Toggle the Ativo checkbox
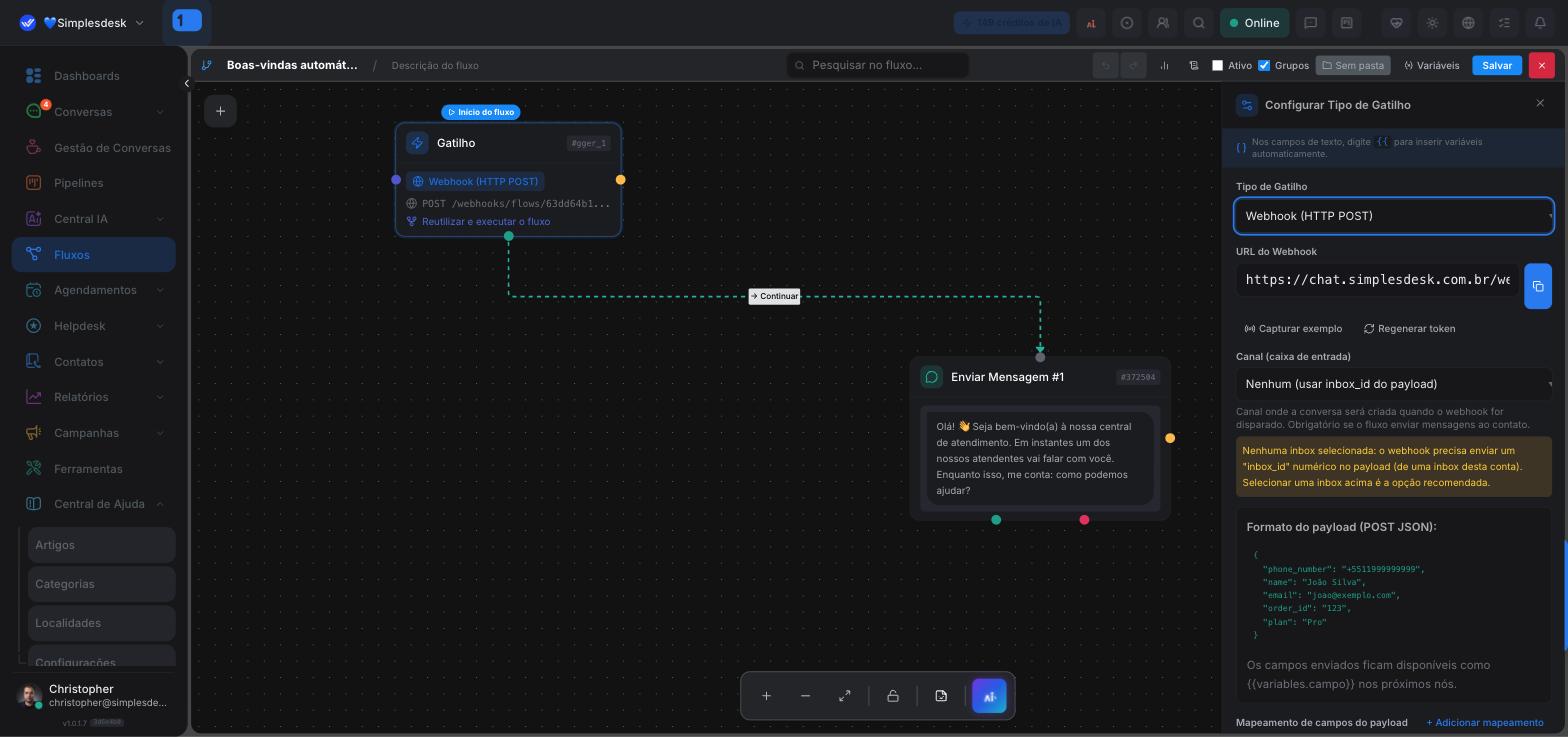Screen dimensions: 1568x737 pyautogui.click(x=1217, y=65)
